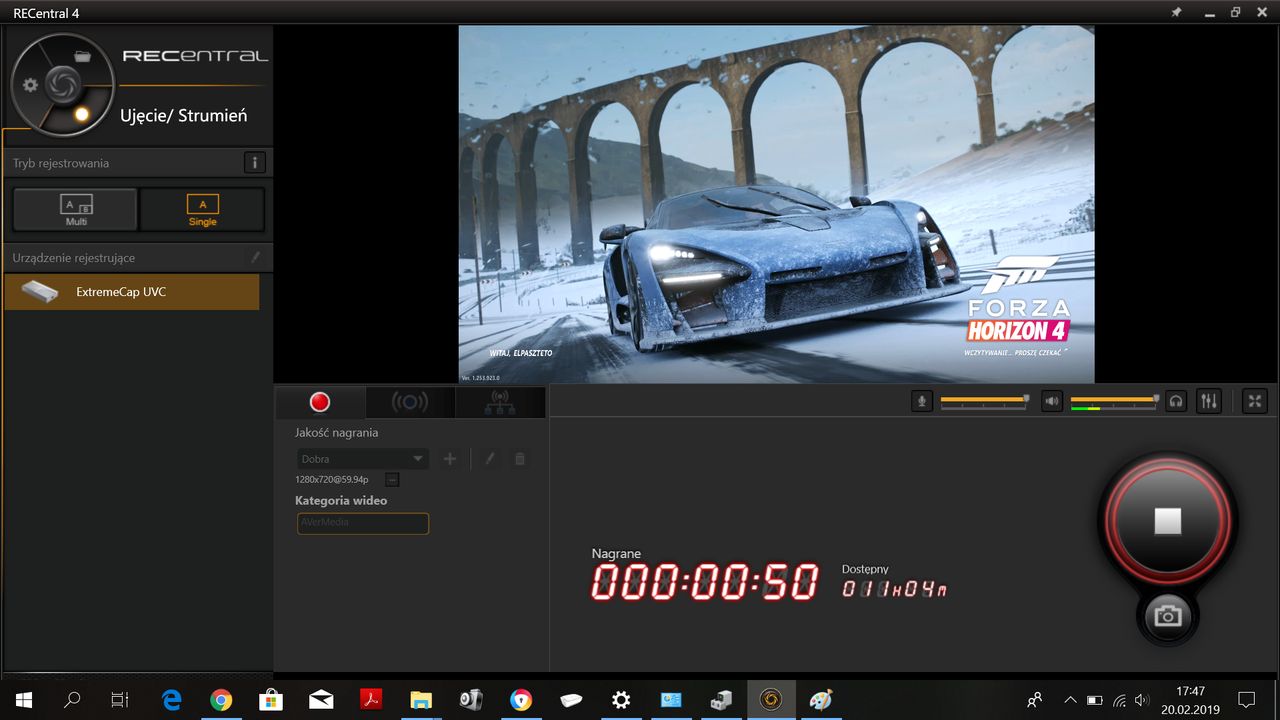Adjust the microphone volume slider

point(984,400)
